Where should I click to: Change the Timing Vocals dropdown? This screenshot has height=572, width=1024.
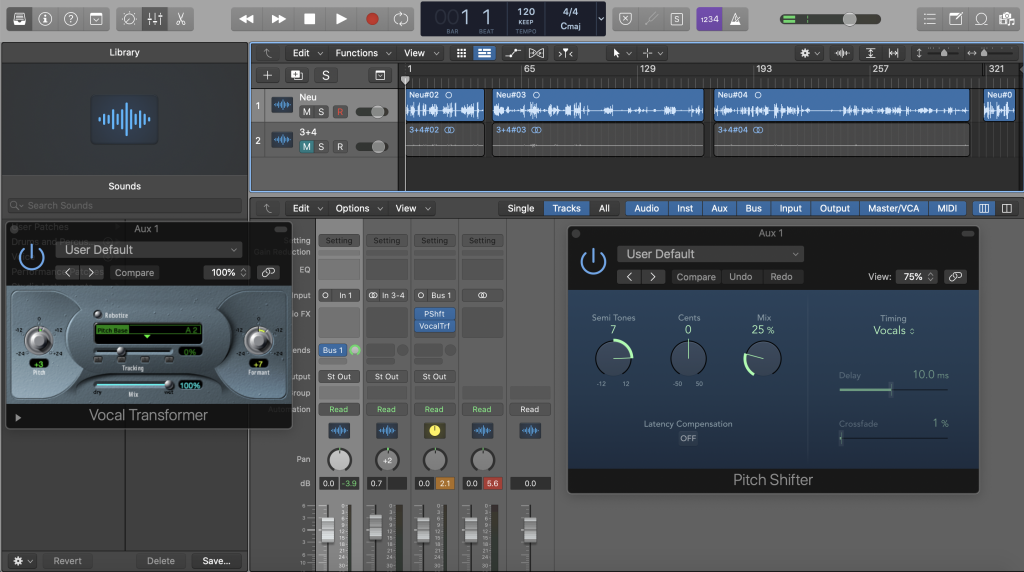pyautogui.click(x=893, y=330)
